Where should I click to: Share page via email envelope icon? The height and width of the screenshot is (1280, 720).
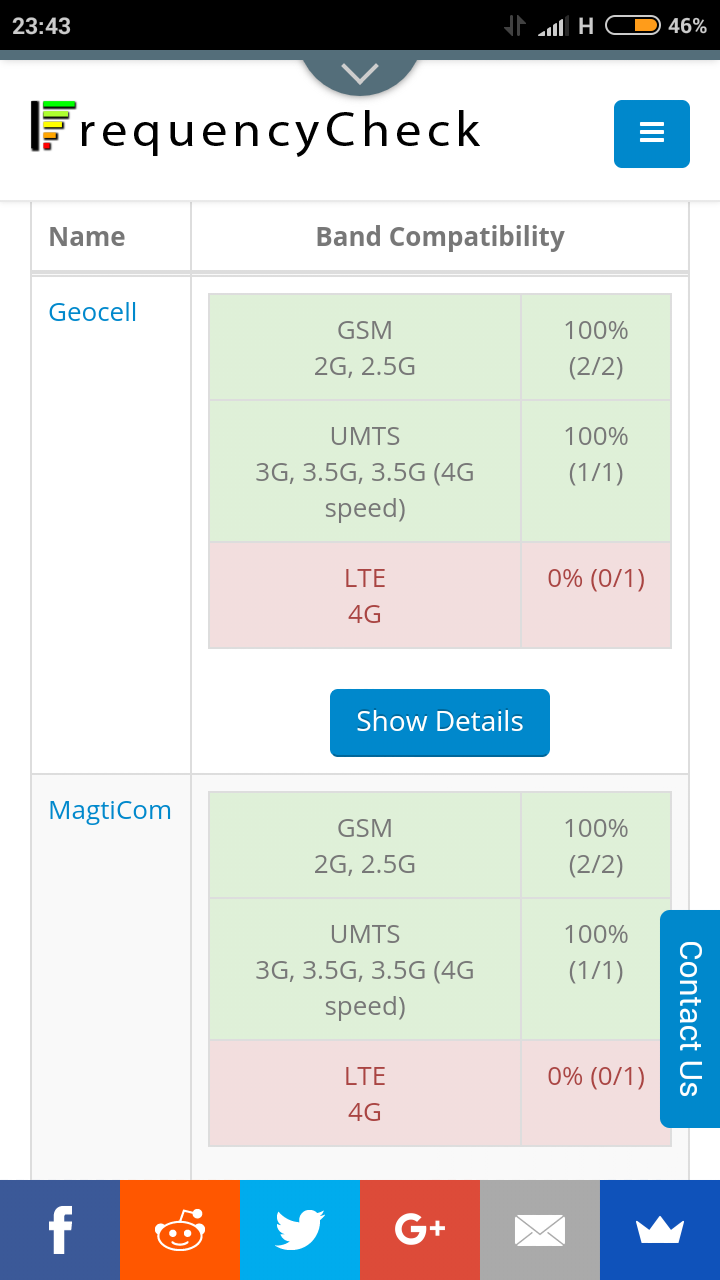(540, 1229)
